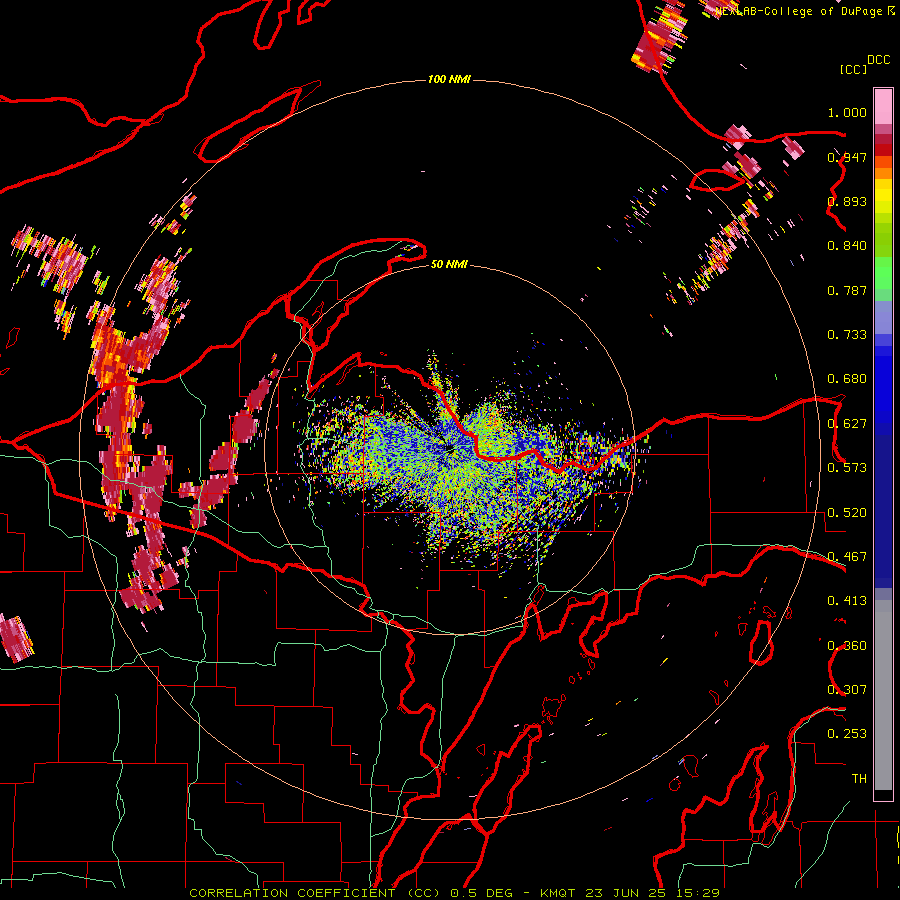Click the "TH" threshold label
This screenshot has height=900, width=900.
tap(859, 779)
